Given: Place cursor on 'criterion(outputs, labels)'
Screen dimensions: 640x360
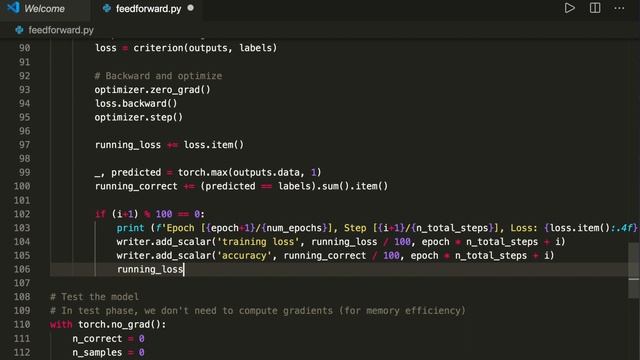Looking at the screenshot, I should pos(205,48).
